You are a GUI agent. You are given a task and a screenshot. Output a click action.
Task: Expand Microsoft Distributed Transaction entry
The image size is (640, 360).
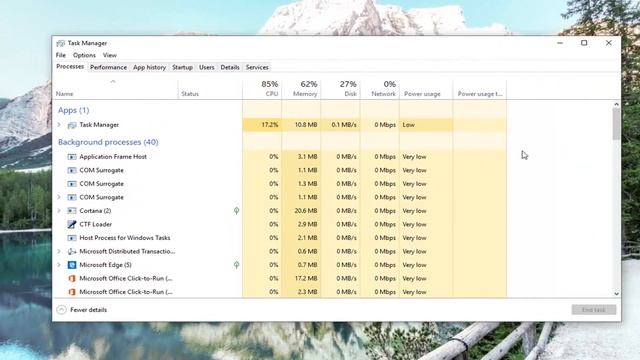(59, 251)
